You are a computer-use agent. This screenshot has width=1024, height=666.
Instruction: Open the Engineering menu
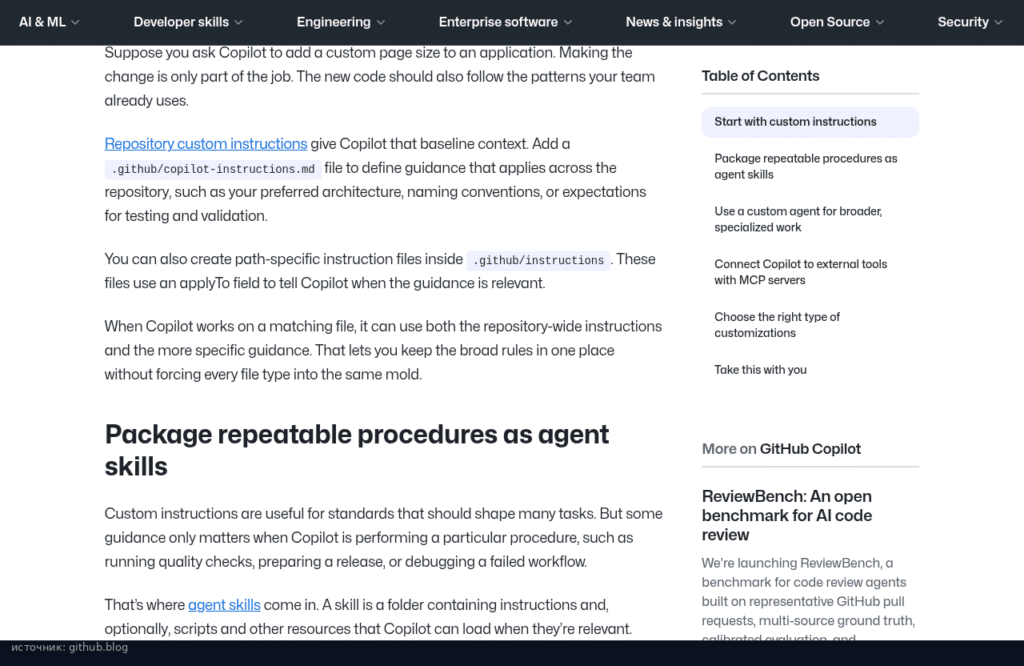point(341,22)
